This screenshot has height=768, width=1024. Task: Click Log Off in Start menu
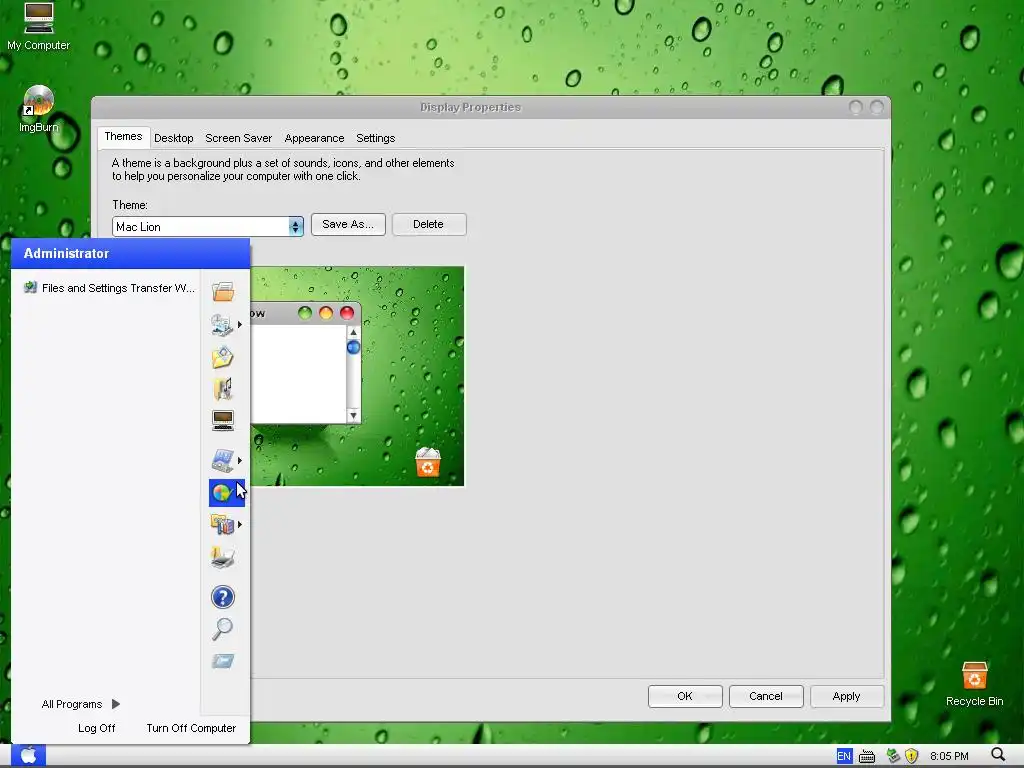point(97,728)
